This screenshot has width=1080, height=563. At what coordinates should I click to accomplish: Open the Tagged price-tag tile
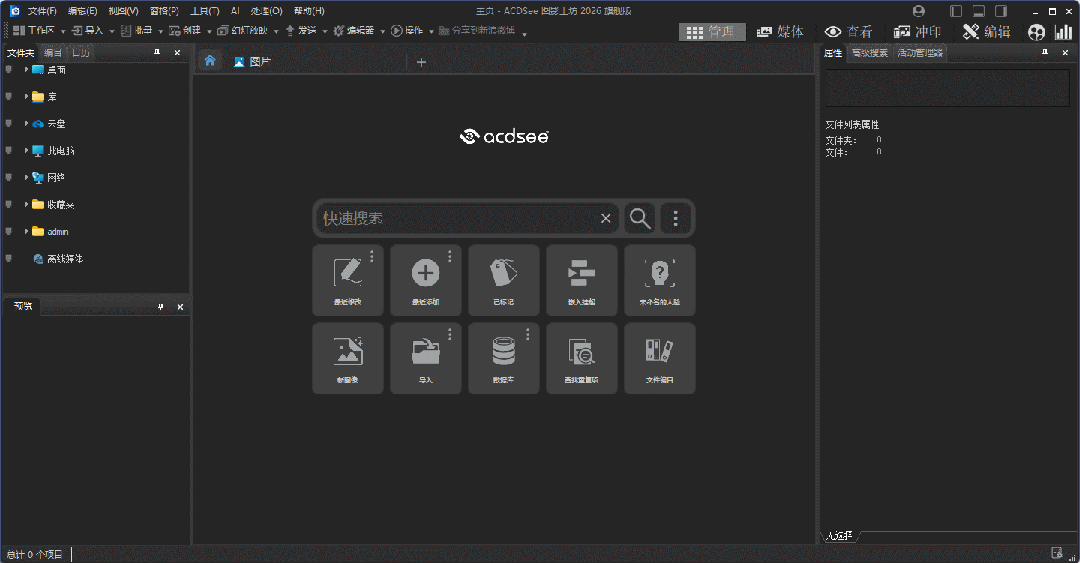(503, 280)
